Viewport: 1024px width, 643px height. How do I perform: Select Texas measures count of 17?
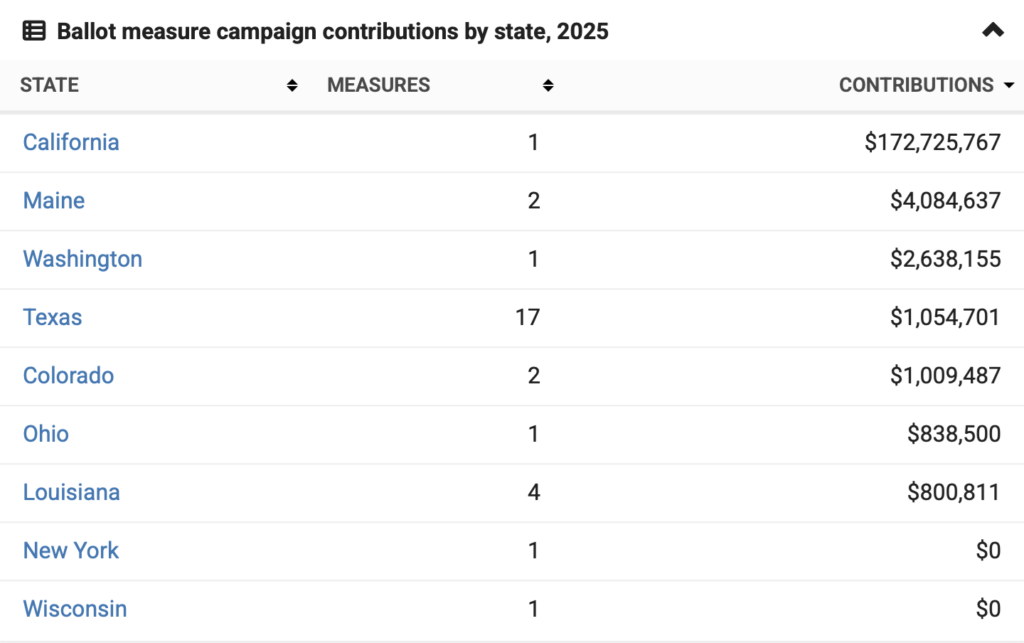pyautogui.click(x=527, y=318)
